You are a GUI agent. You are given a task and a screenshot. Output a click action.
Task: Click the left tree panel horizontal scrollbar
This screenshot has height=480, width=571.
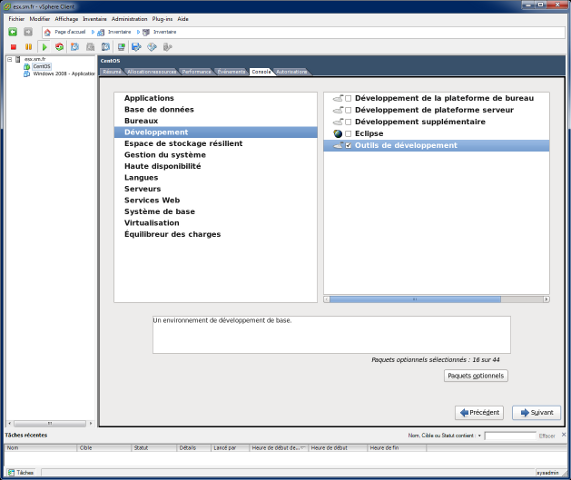tap(50, 424)
